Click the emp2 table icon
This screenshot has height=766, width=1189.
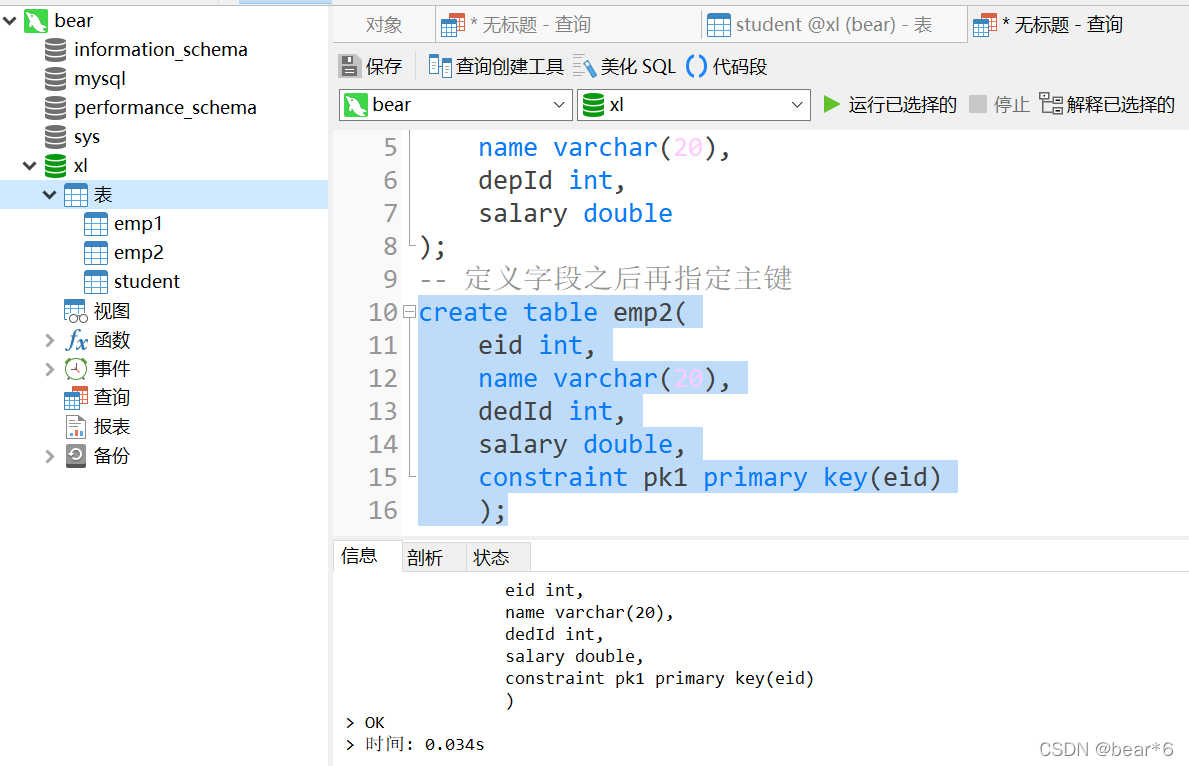pyautogui.click(x=96, y=253)
